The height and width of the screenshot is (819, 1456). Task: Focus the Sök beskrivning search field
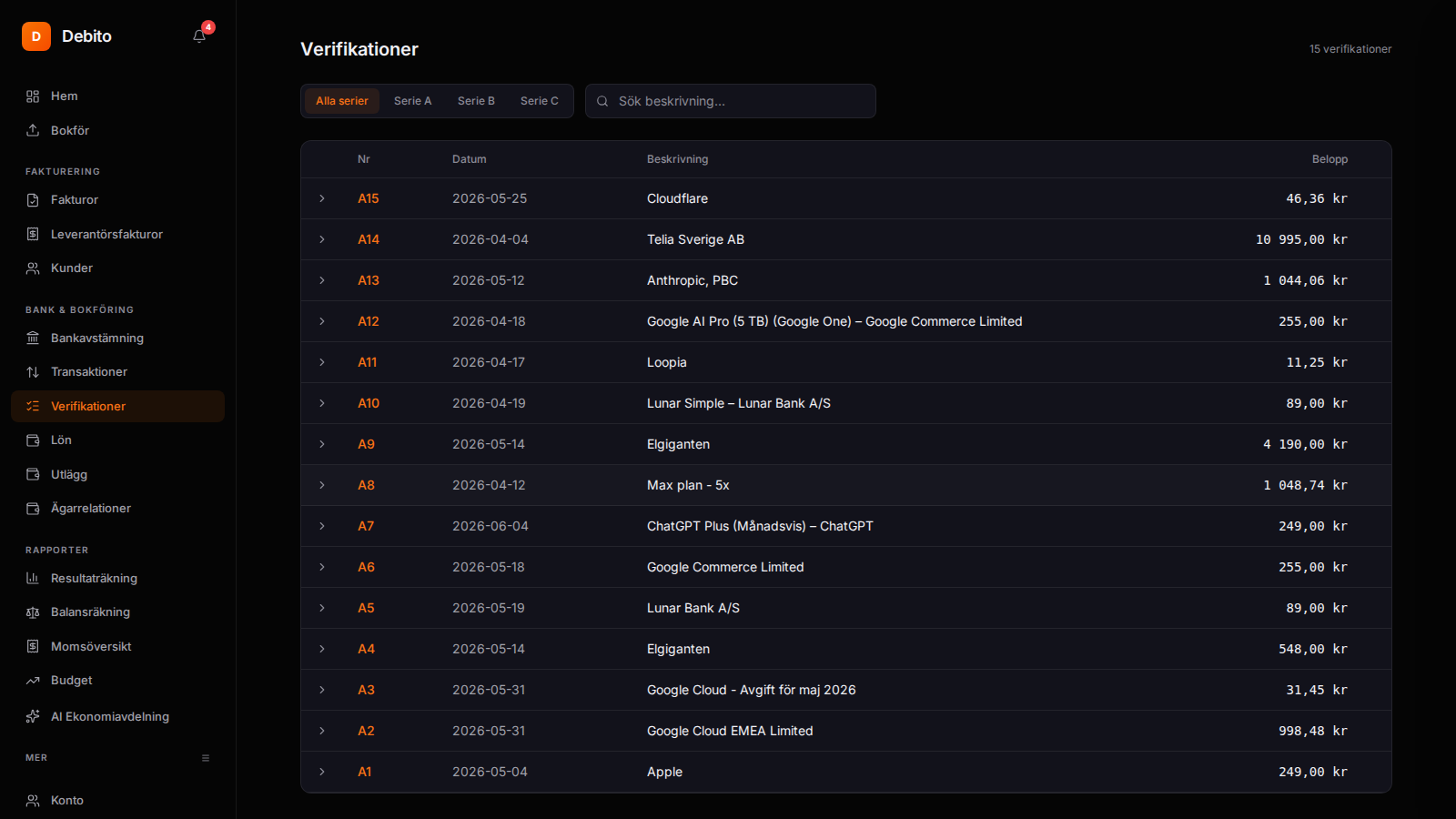point(731,101)
